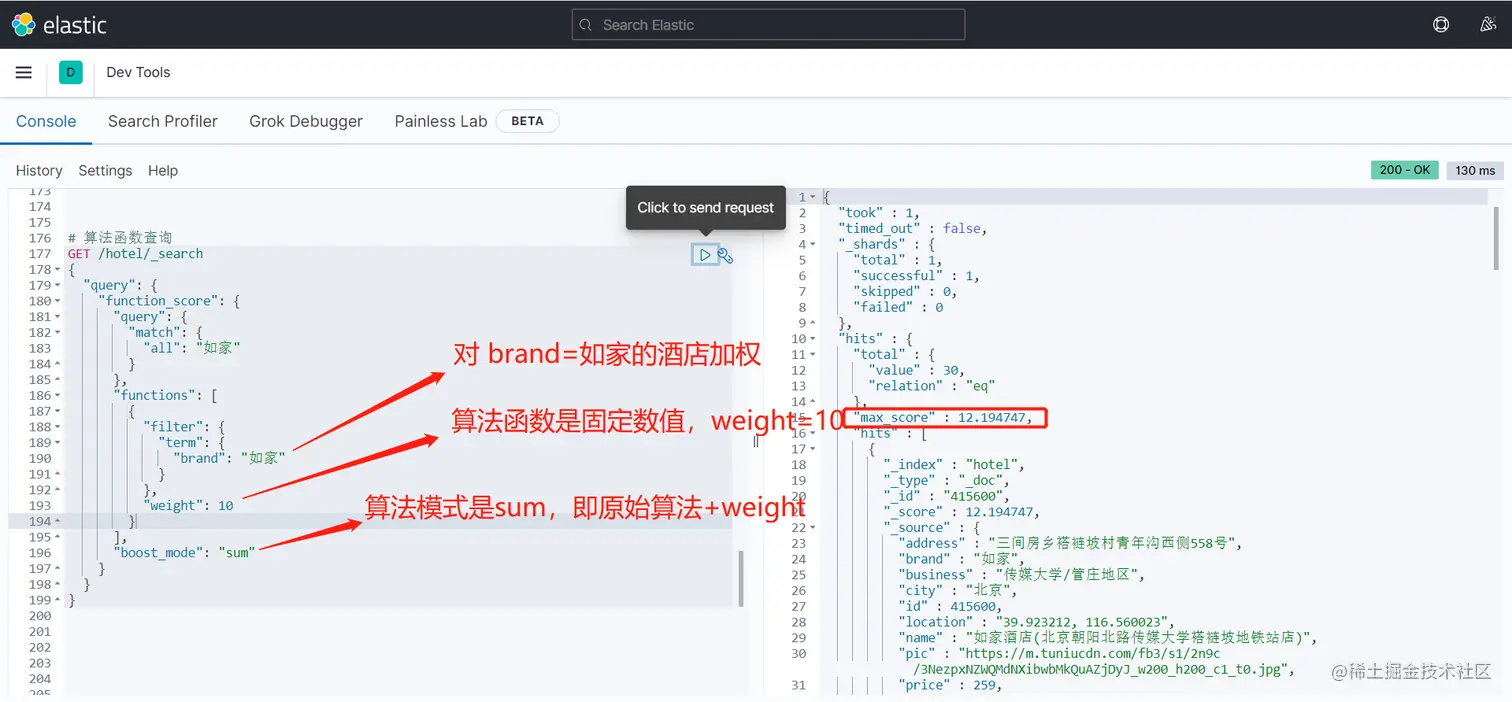
Task: Collapse response root at line 1
Action: (x=813, y=197)
